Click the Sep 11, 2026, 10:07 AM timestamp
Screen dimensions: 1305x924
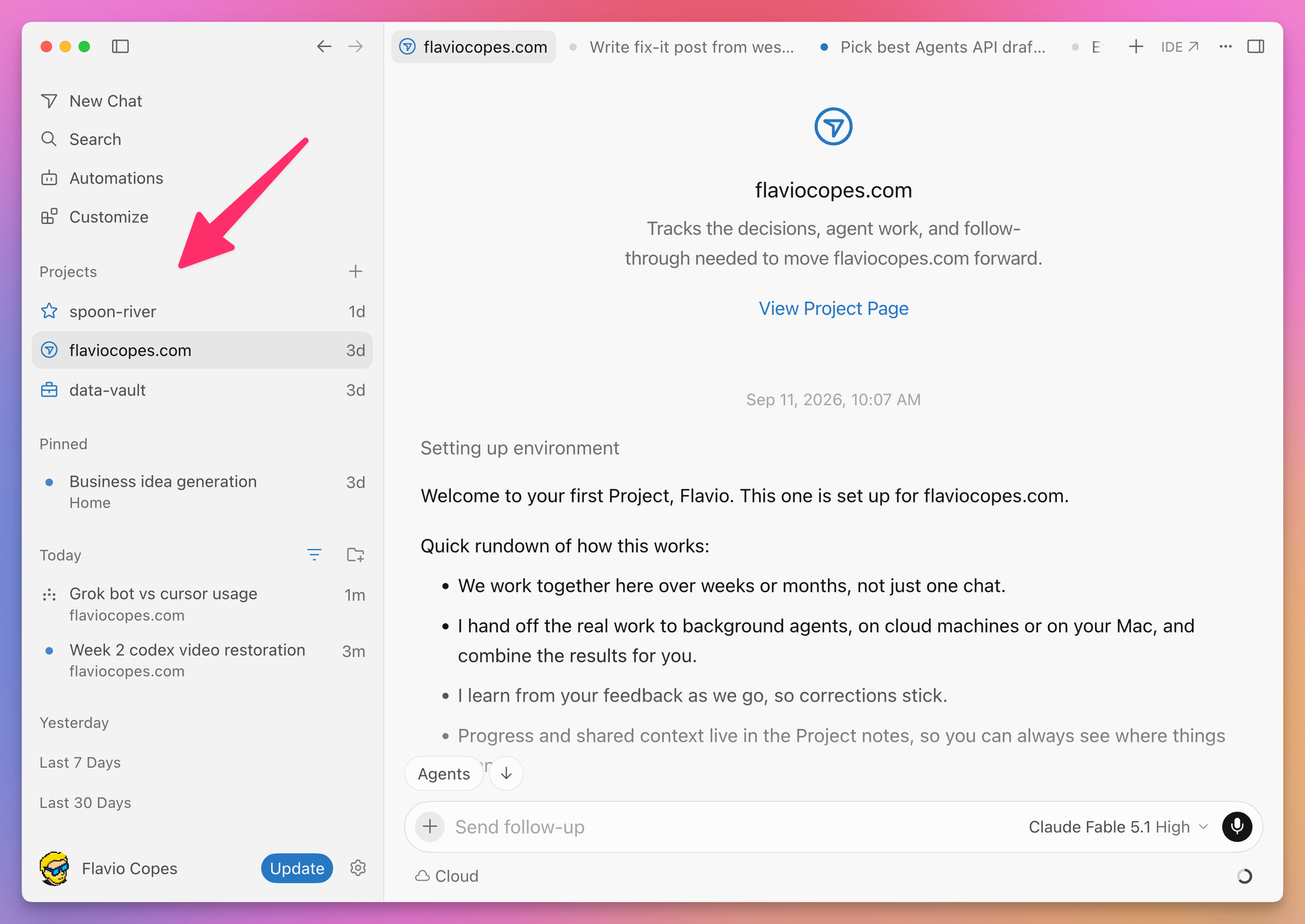point(833,399)
